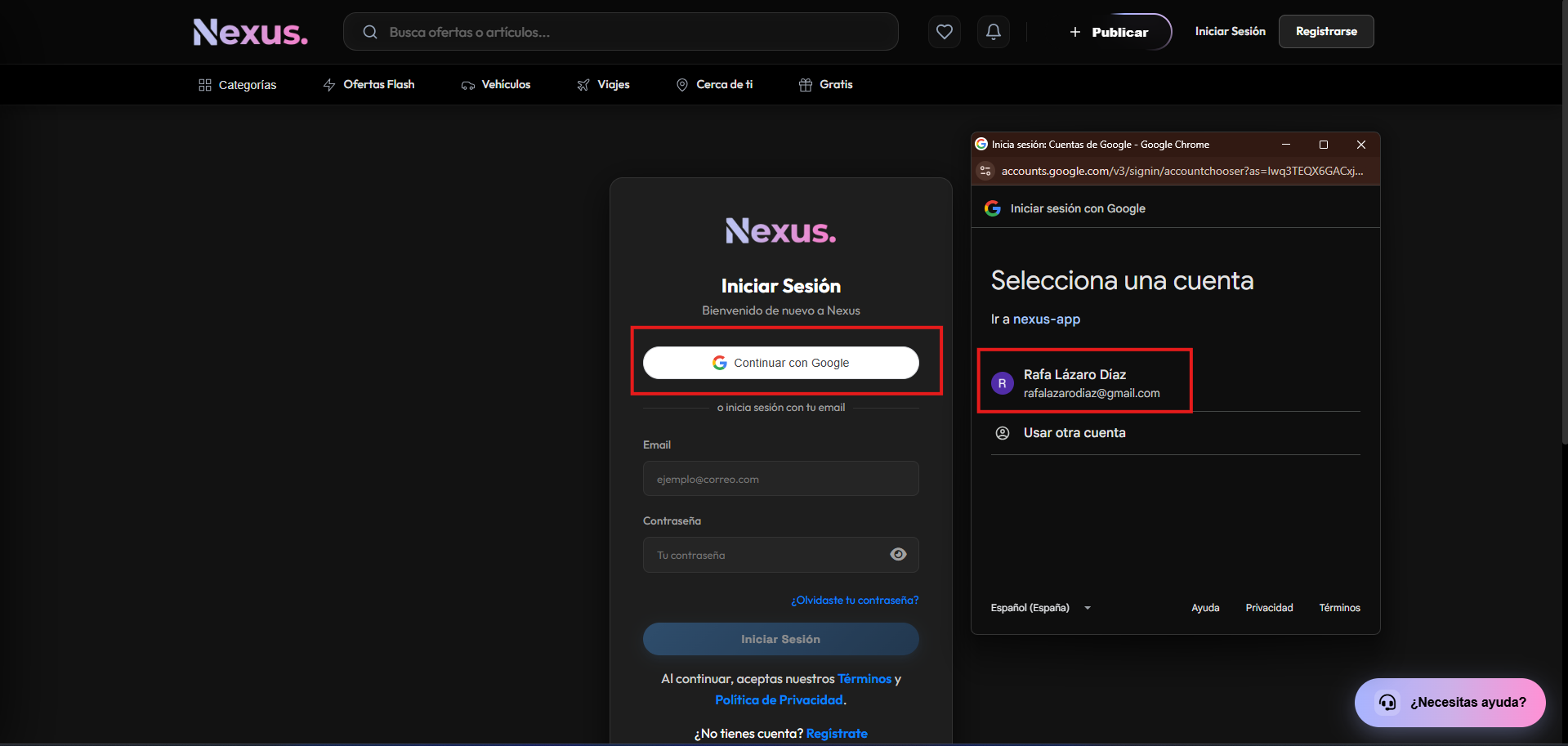Screen dimensions: 1568x746
Task: Click the blue Iniciar Sesión submit button
Action: tap(781, 639)
